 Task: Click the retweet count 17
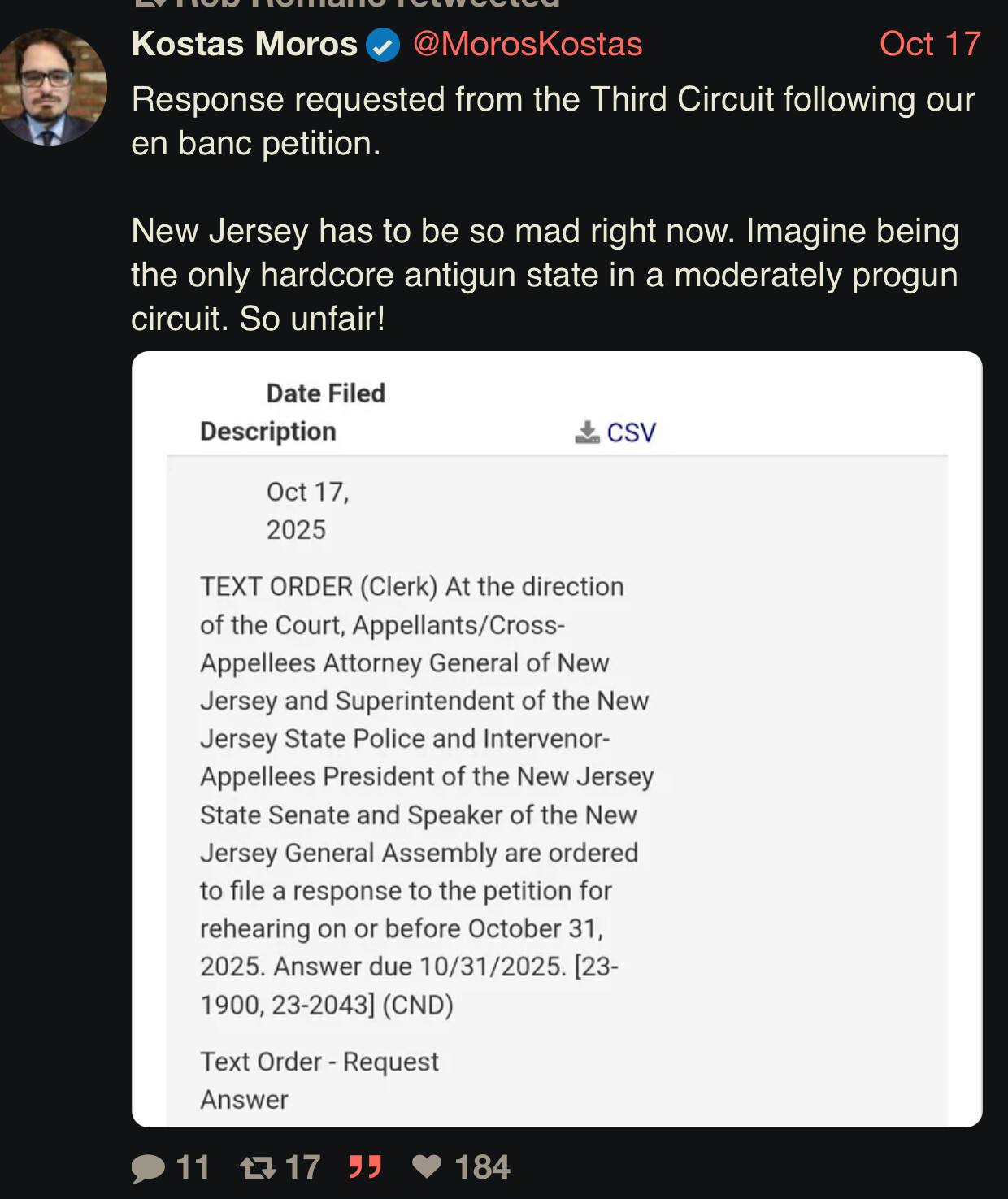point(302,1168)
